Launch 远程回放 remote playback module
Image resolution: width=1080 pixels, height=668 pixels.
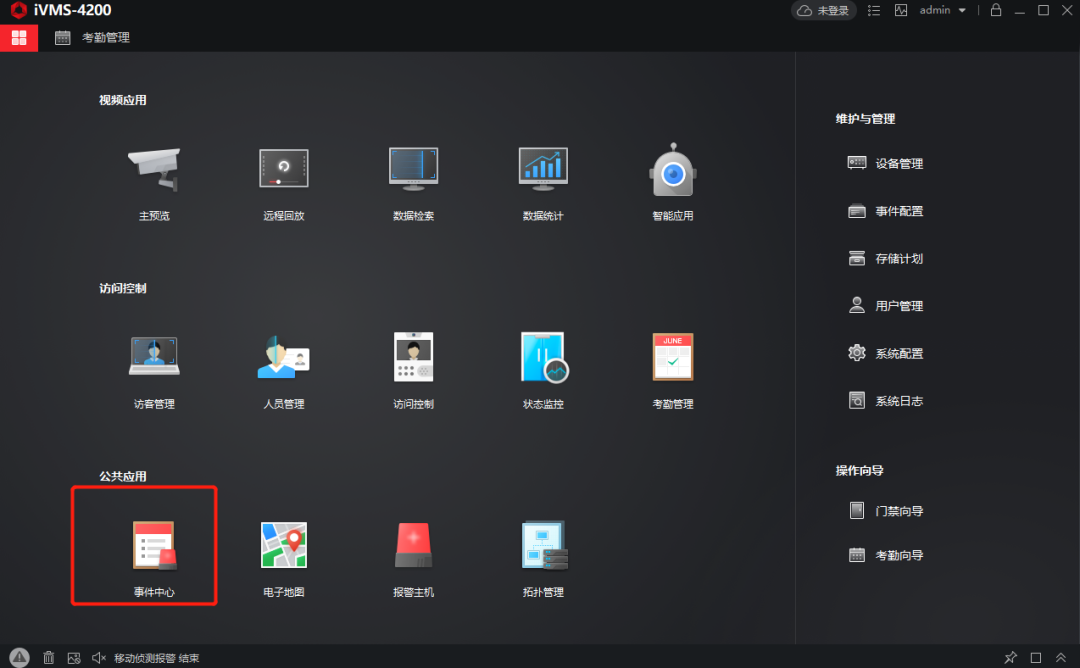click(x=283, y=170)
